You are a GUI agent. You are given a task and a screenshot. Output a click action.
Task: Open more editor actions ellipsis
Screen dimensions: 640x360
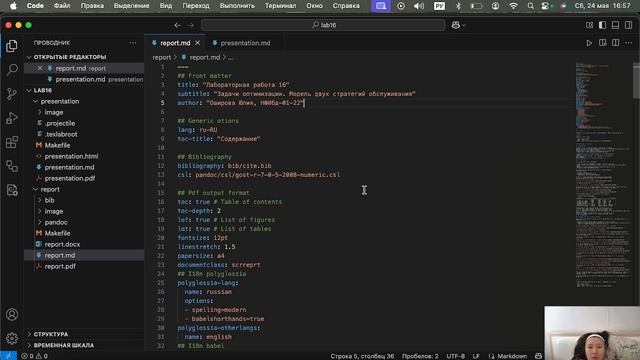click(x=629, y=43)
